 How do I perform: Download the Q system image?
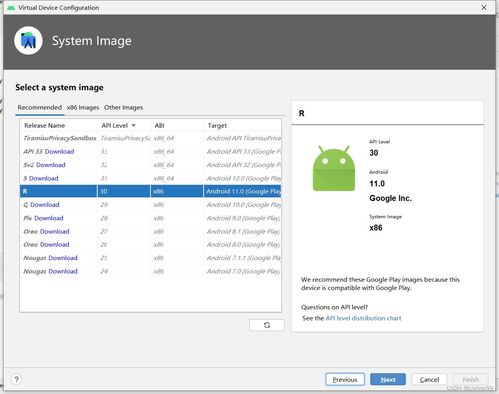pos(45,205)
